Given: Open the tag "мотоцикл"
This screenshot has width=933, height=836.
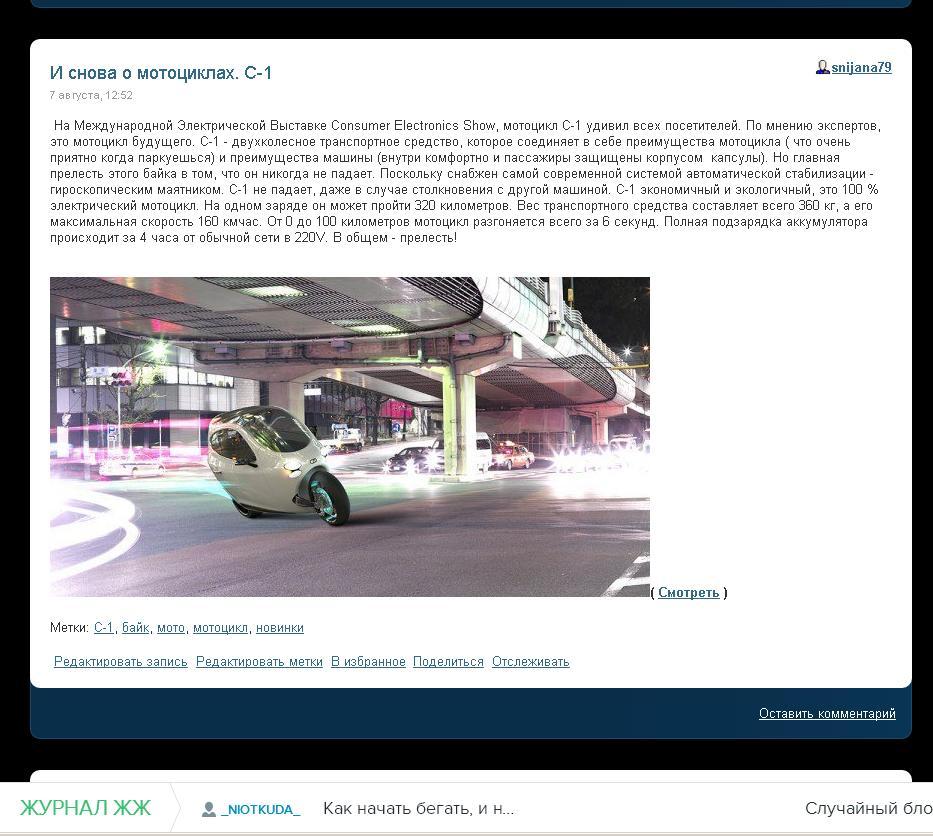Looking at the screenshot, I should point(220,628).
